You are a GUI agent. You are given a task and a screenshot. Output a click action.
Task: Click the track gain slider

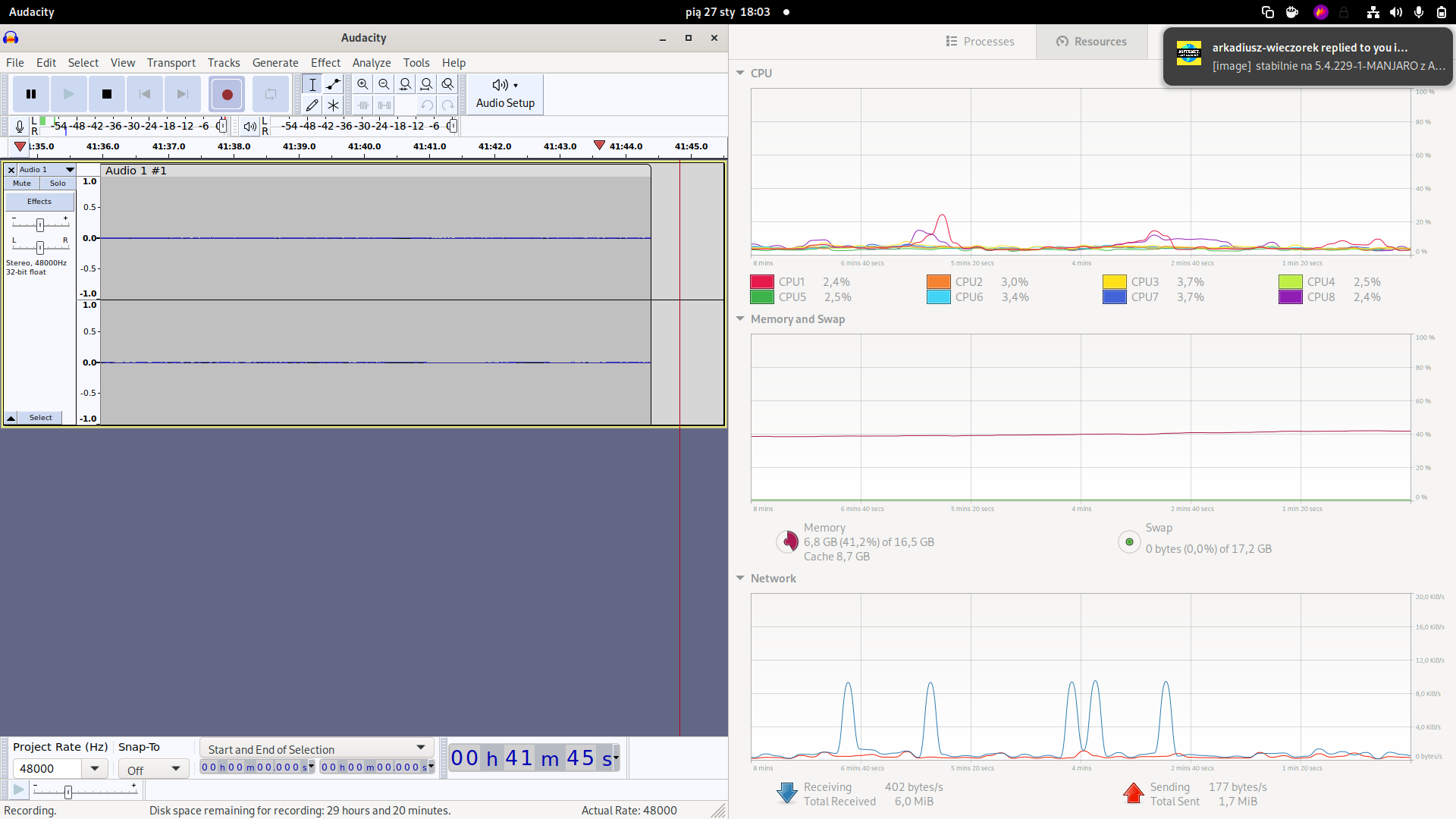tap(40, 224)
